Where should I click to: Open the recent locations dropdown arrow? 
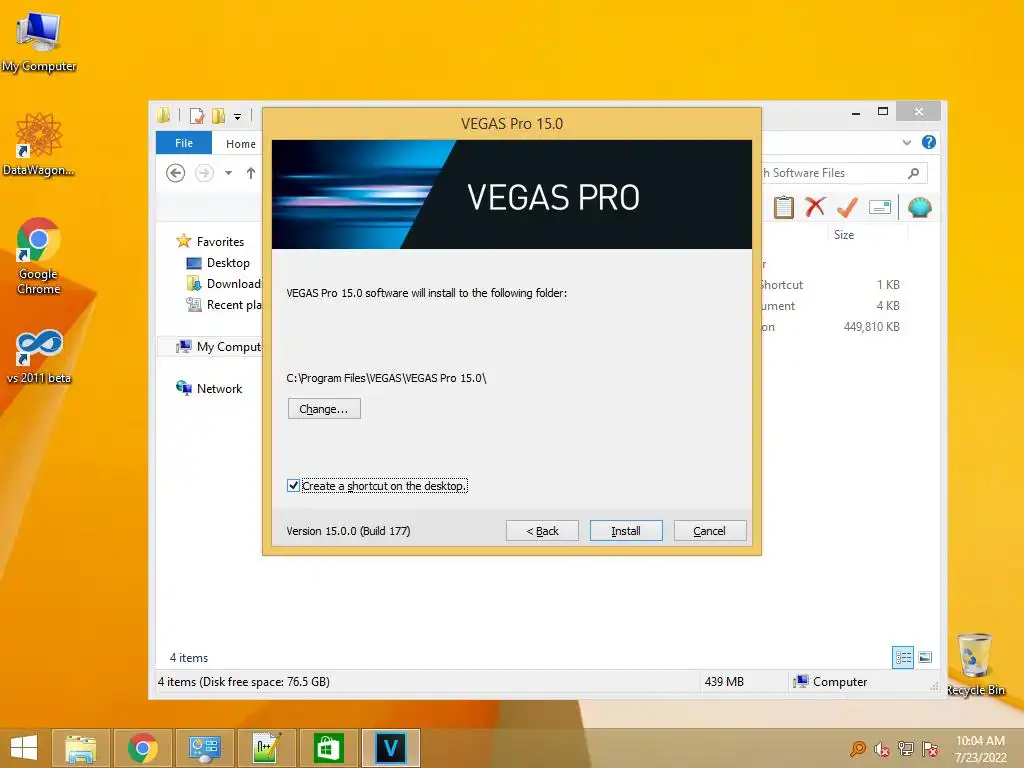pos(228,173)
